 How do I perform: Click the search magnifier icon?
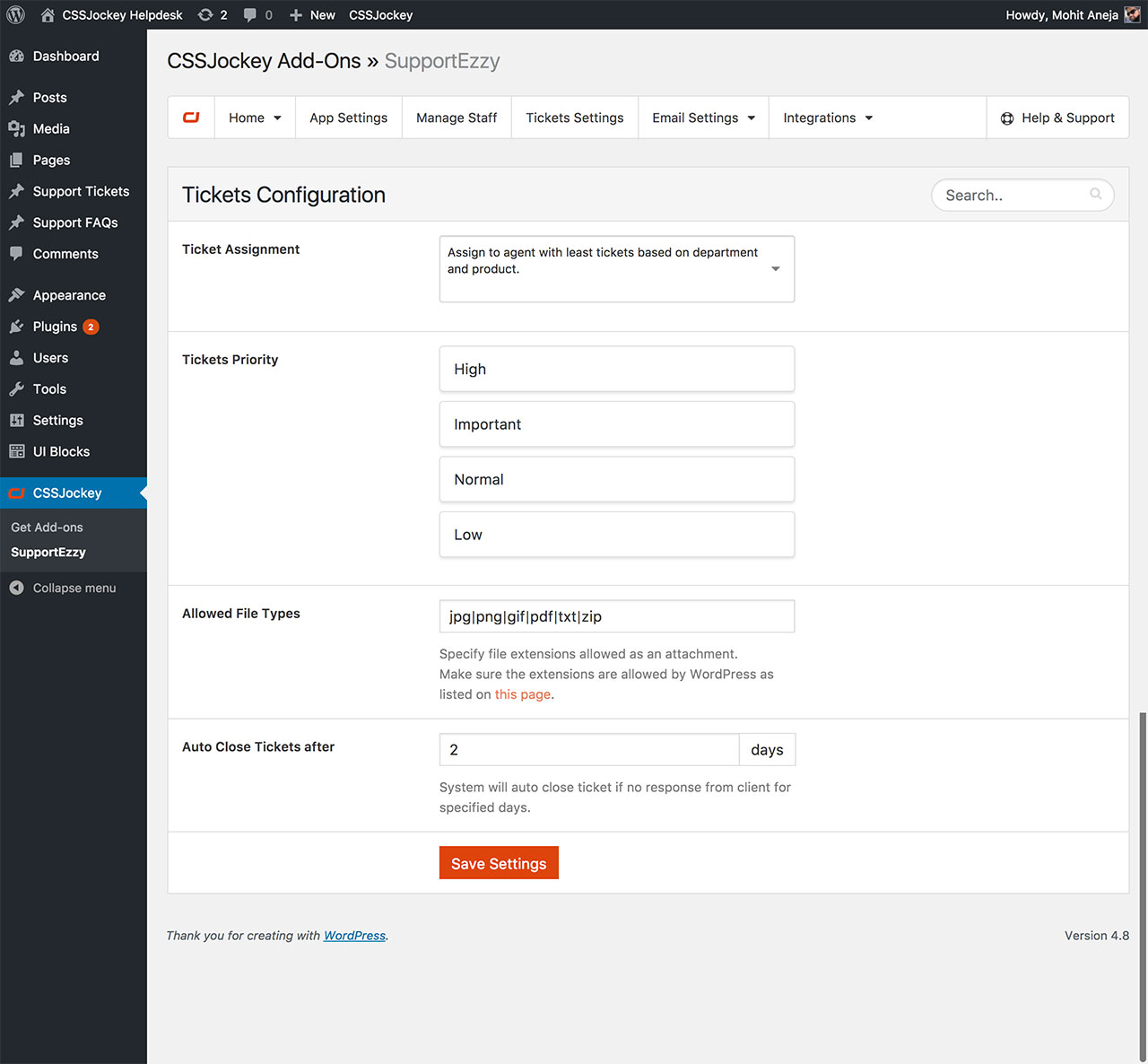[x=1095, y=194]
